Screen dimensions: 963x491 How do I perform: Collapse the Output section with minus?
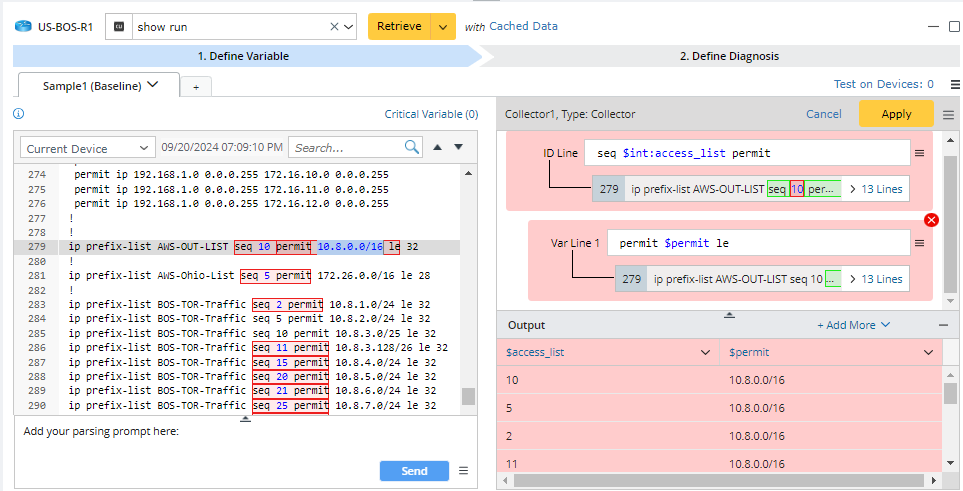click(x=942, y=325)
